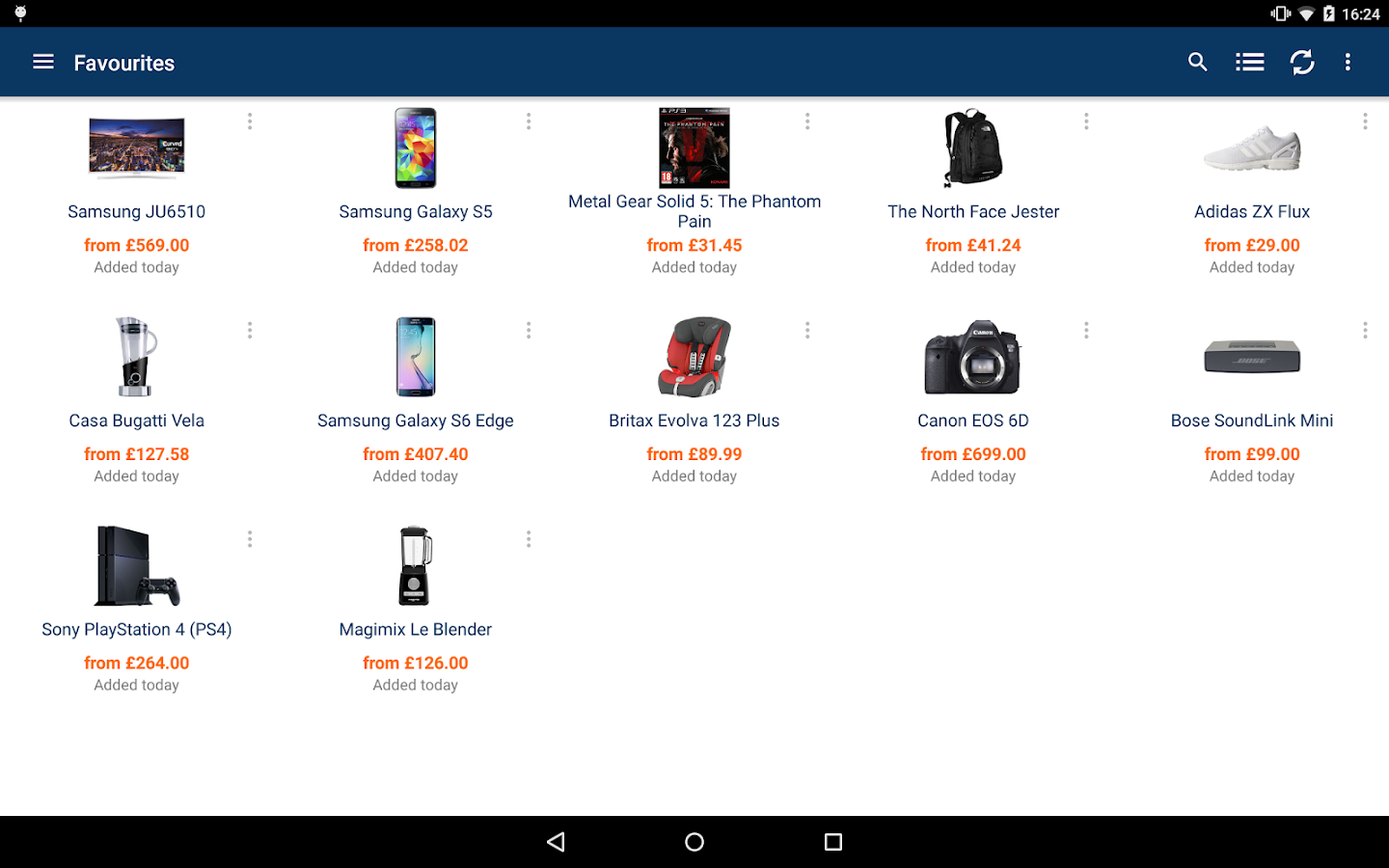
Task: Open Bose SoundLink Mini product
Action: [x=1252, y=420]
